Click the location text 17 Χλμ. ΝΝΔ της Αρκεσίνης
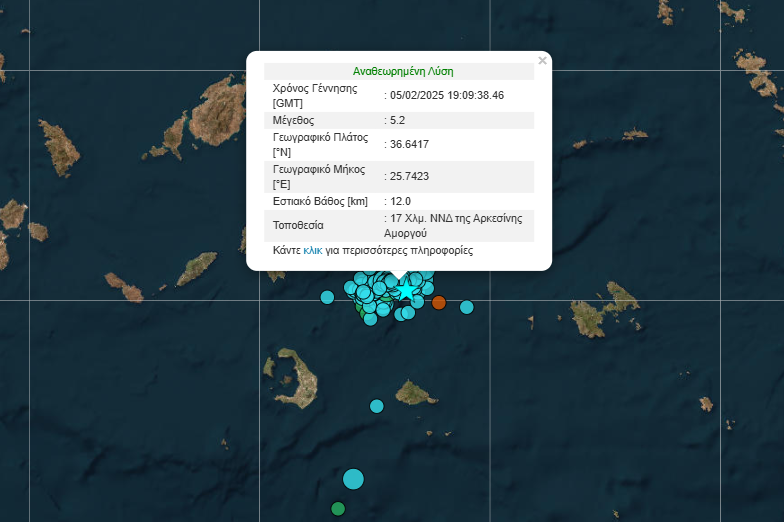Screen dimensions: 784x522 456,218
